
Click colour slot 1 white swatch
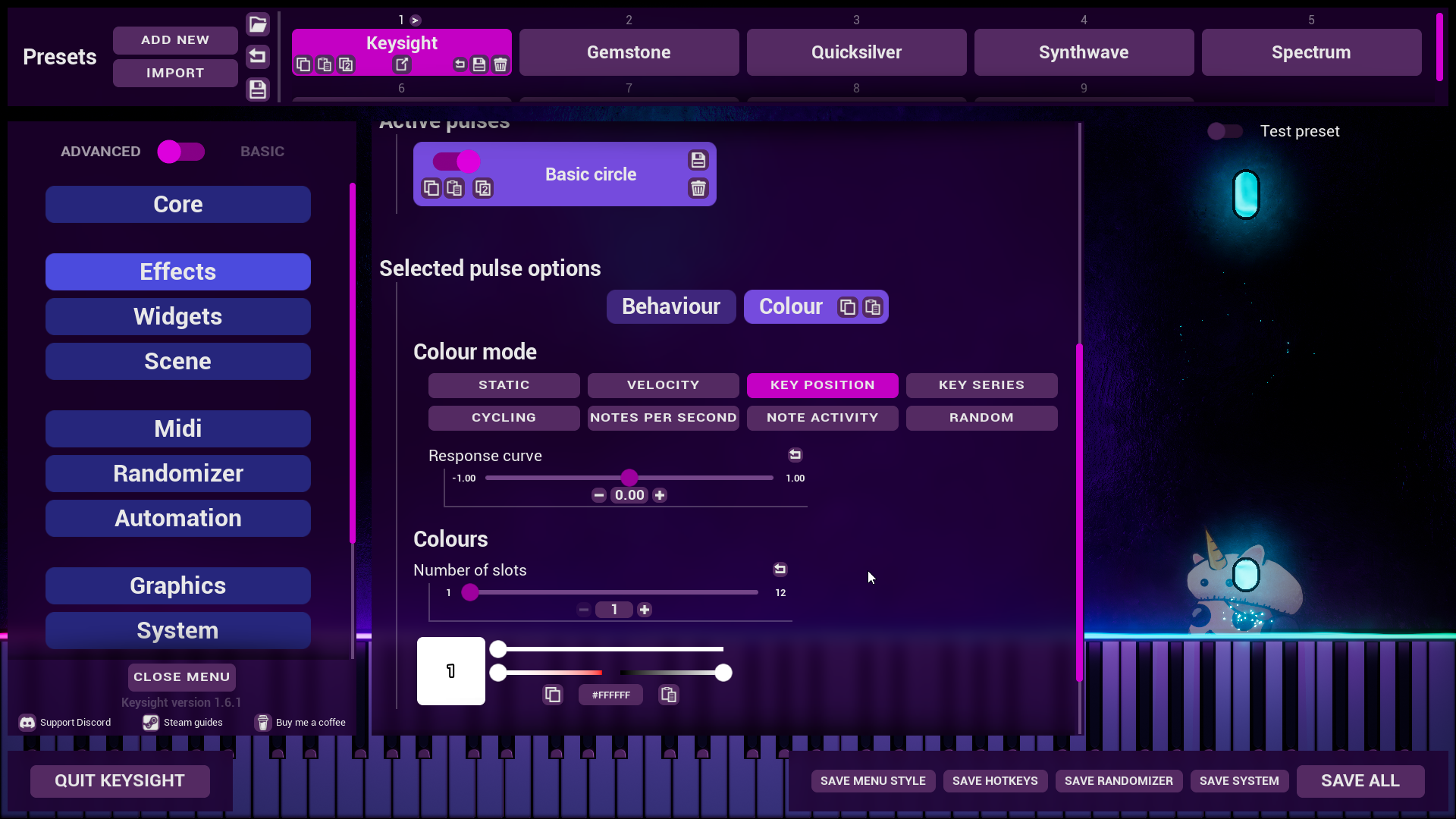[x=451, y=671]
